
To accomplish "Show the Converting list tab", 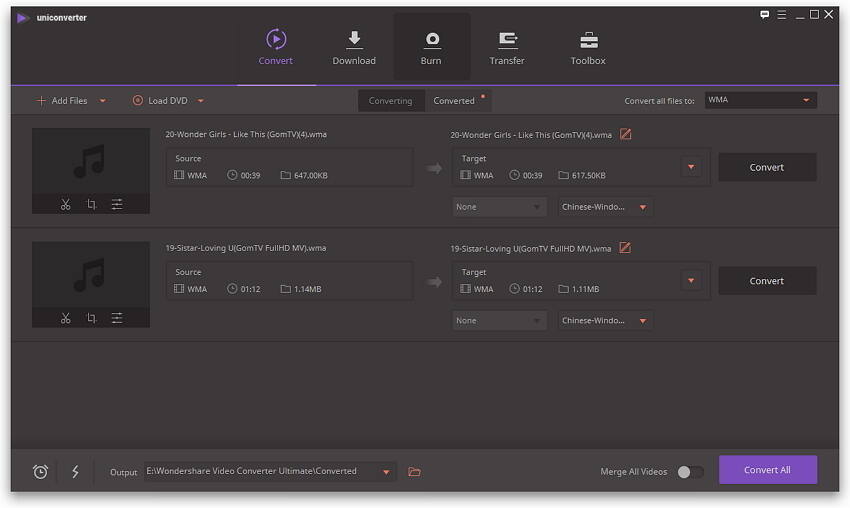I will coord(391,101).
